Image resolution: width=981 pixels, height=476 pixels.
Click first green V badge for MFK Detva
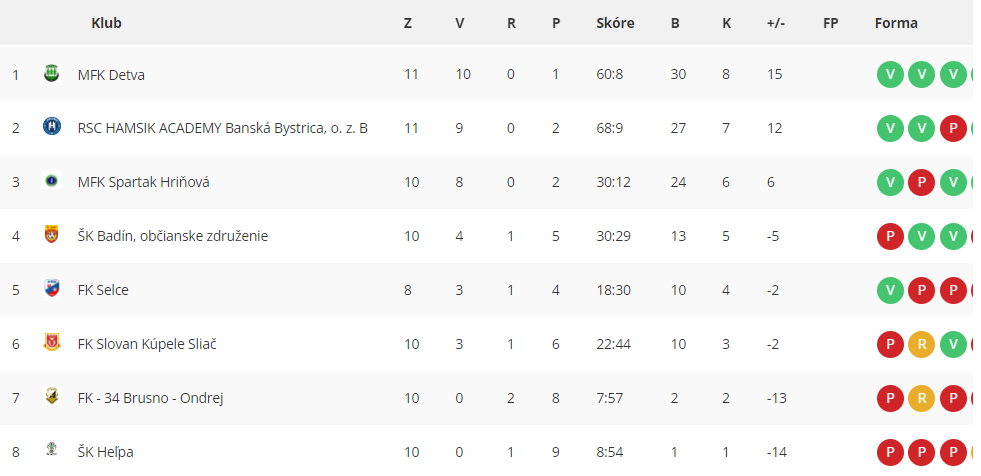click(x=890, y=74)
